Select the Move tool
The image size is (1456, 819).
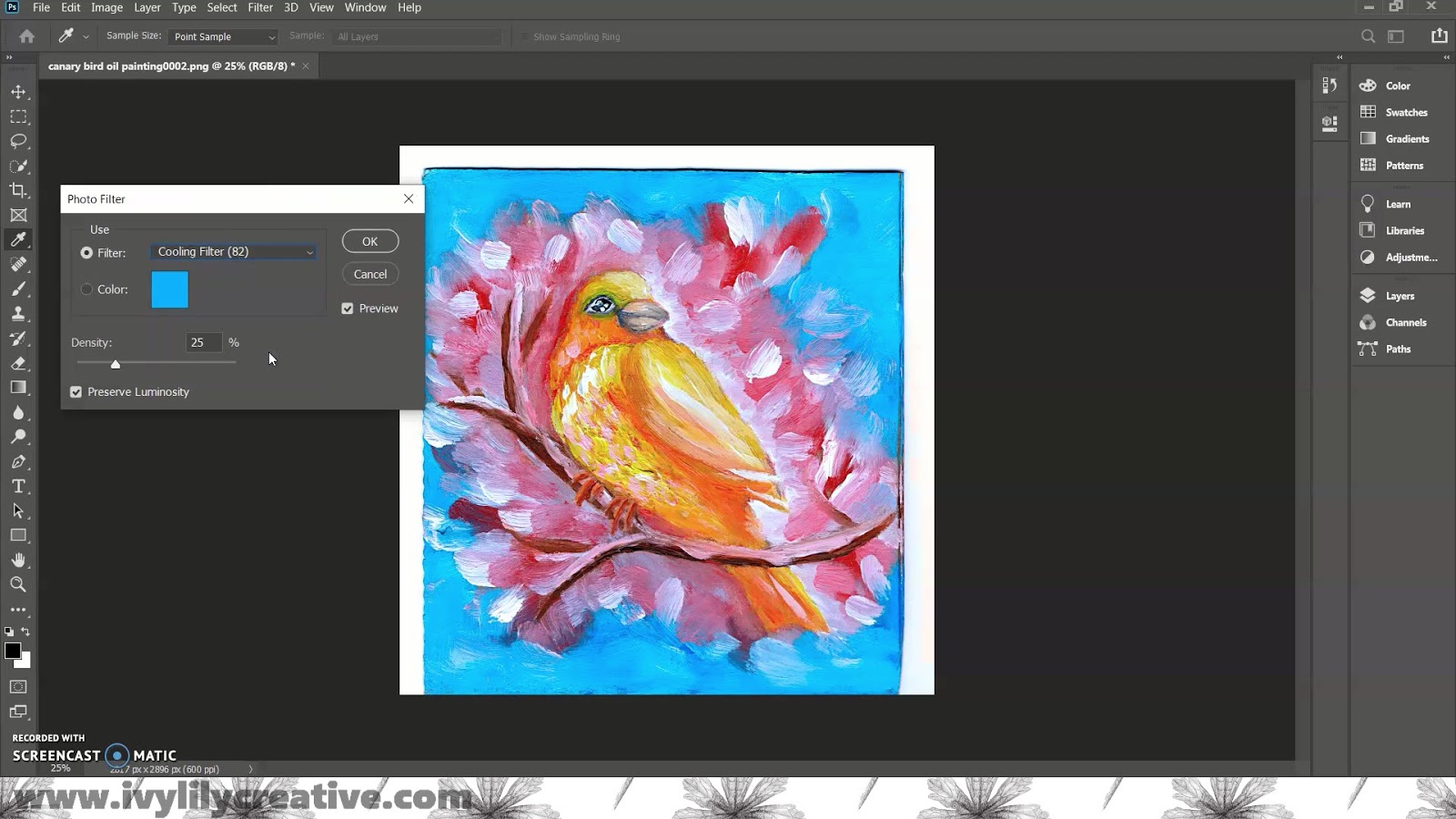coord(18,92)
